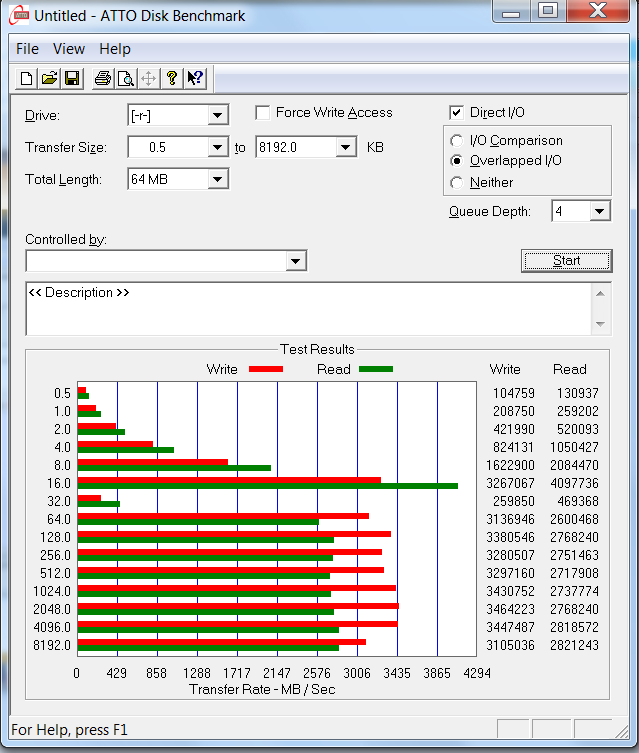
Task: Enable Force Write Access checkbox
Action: tap(263, 113)
